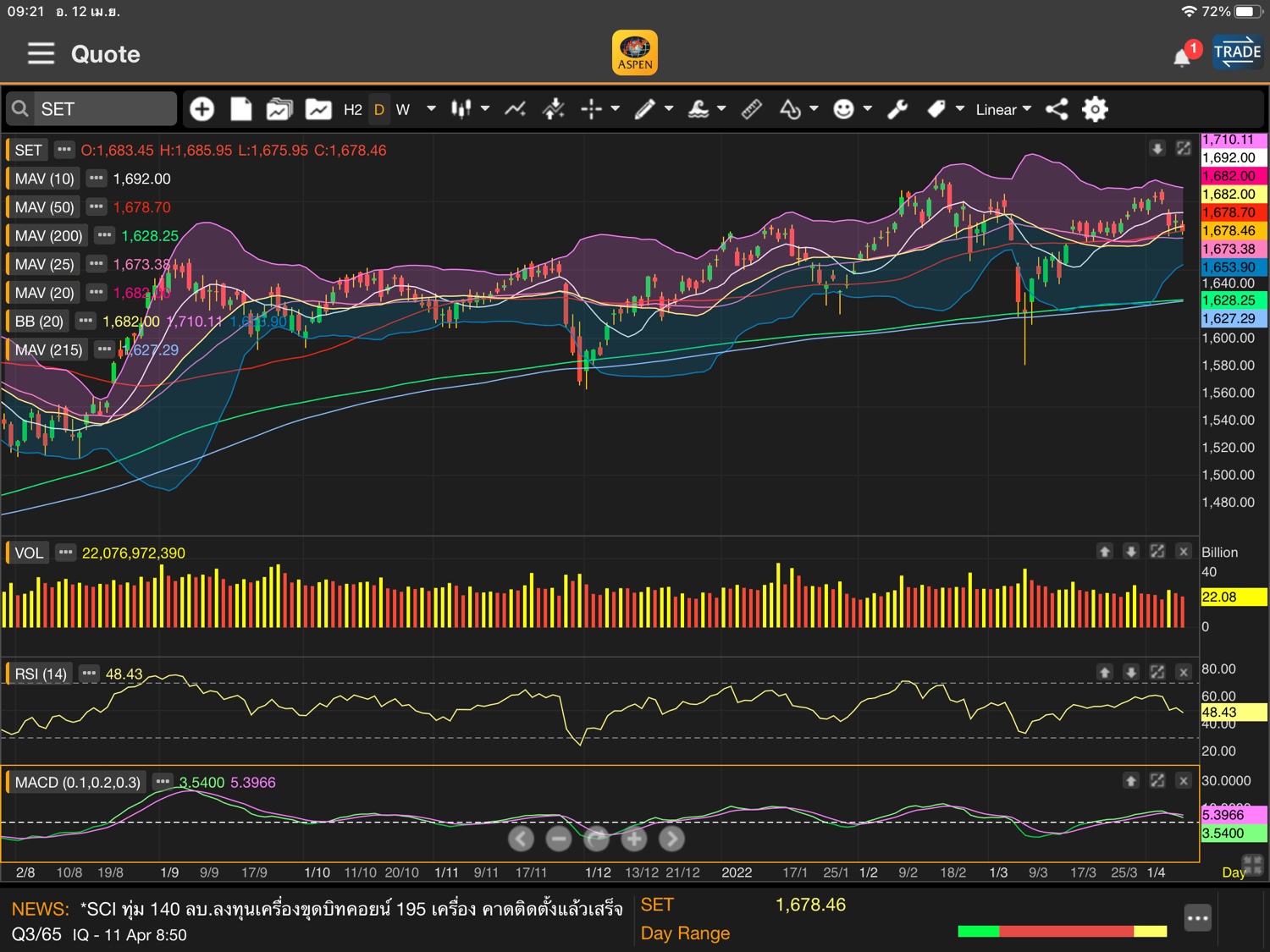1270x952 pixels.
Task: Open chart settings gear icon
Action: (x=1095, y=109)
